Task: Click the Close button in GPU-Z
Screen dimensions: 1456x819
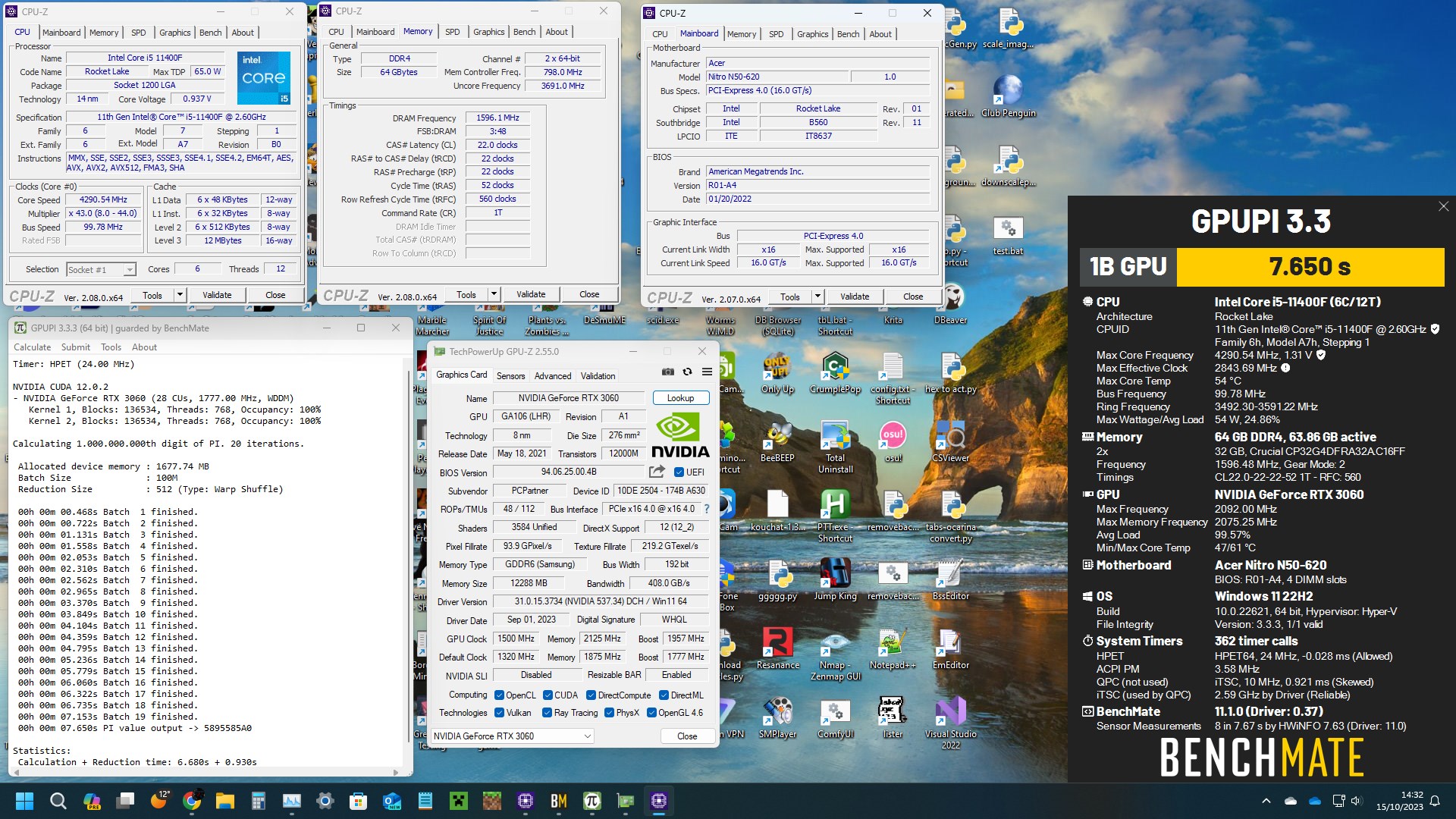Action: 687,736
